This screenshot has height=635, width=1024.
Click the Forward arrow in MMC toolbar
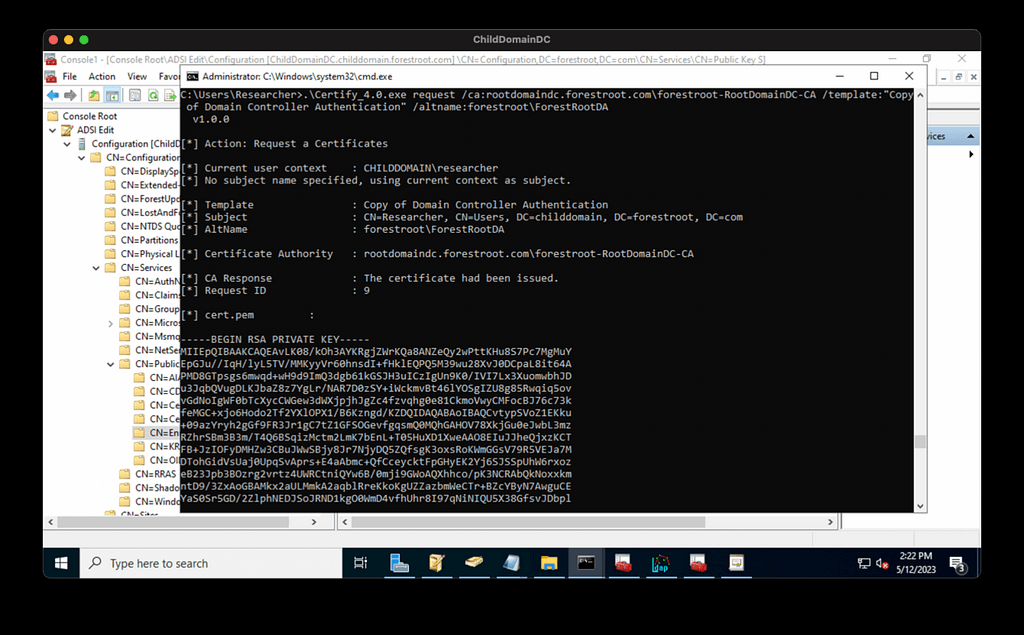pyautogui.click(x=69, y=95)
